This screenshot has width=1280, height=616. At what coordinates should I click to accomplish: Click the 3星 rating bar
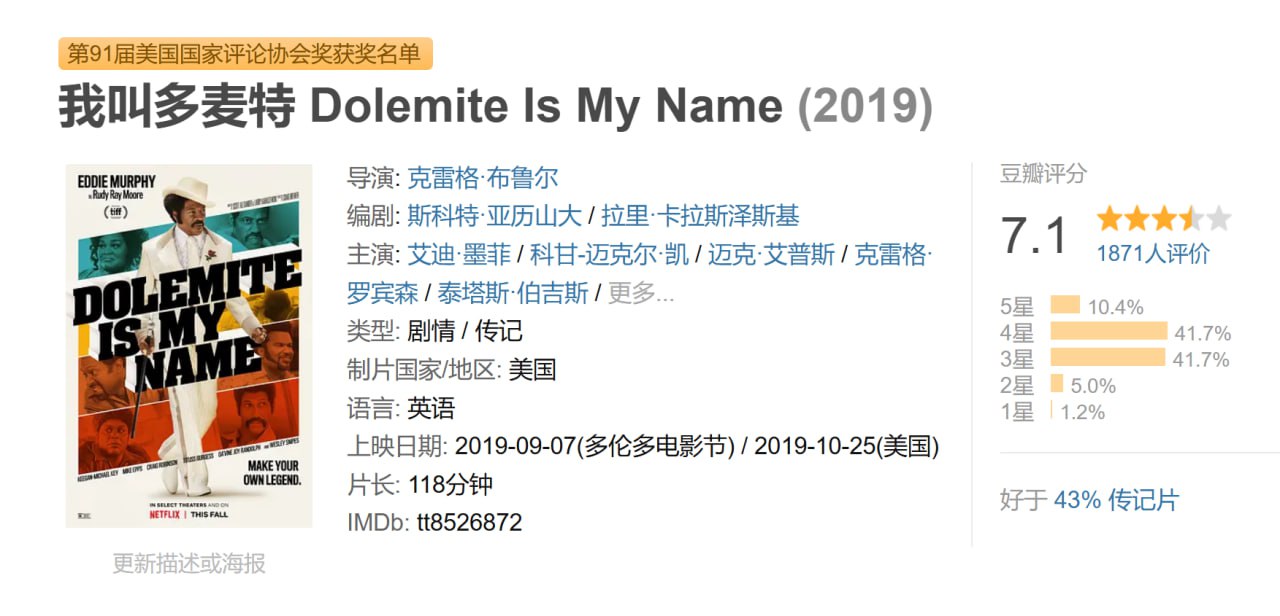(1108, 358)
